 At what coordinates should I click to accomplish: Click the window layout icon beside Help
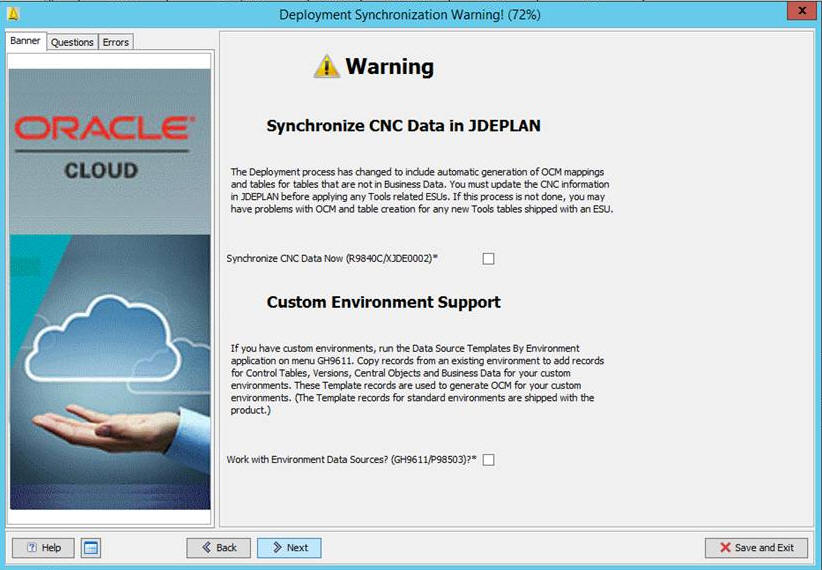(91, 547)
